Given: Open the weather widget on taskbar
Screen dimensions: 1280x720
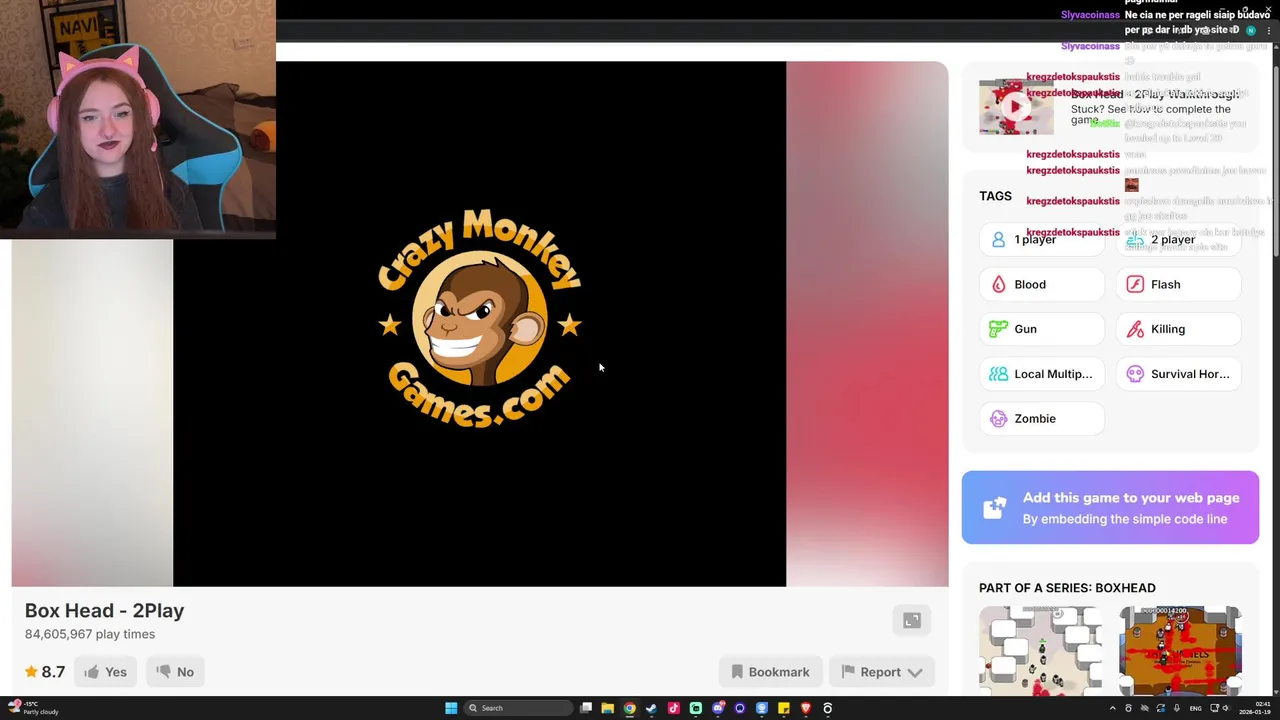Looking at the screenshot, I should click(33, 708).
